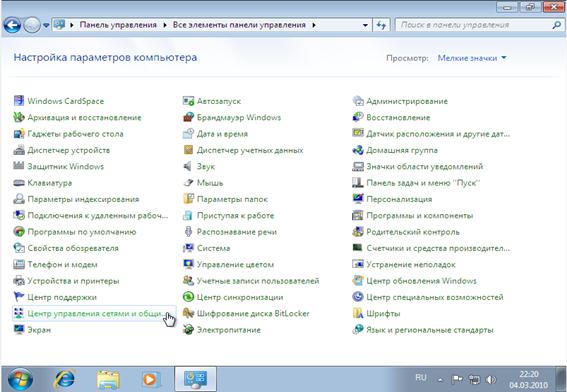The height and width of the screenshot is (392, 567).
Task: Click the Администрирование icon
Action: [x=358, y=101]
